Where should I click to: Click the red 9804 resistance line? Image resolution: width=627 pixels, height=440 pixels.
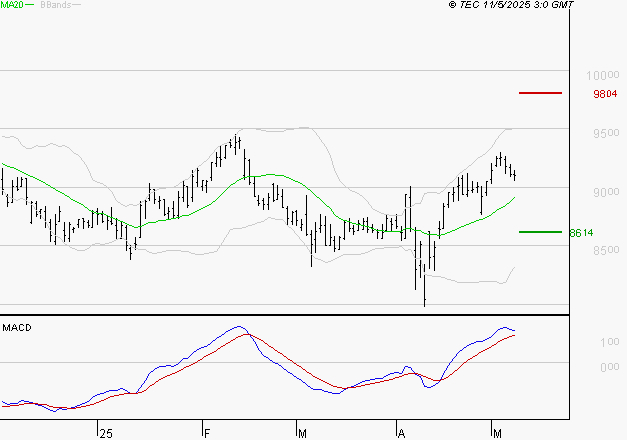(540, 93)
